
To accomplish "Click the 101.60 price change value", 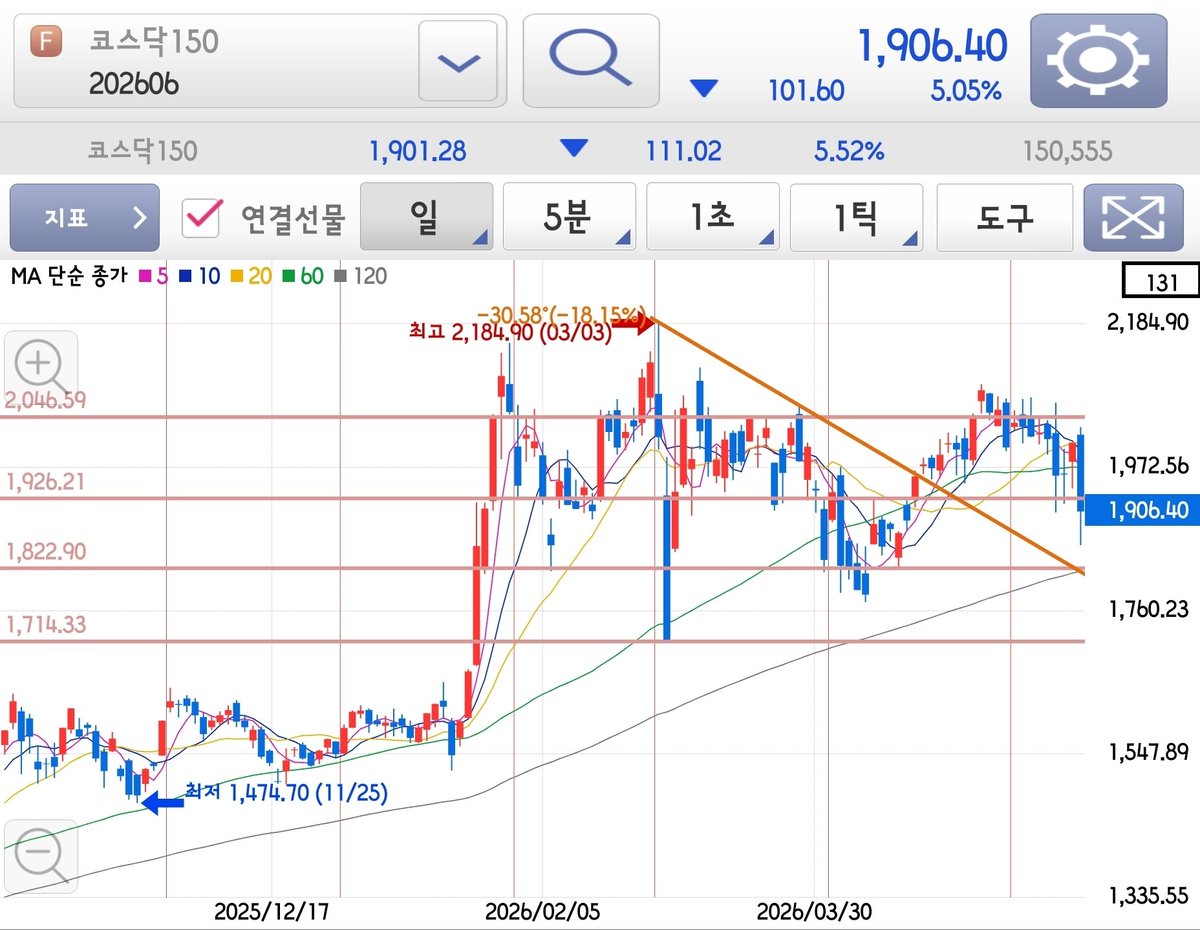I will pyautogui.click(x=806, y=91).
